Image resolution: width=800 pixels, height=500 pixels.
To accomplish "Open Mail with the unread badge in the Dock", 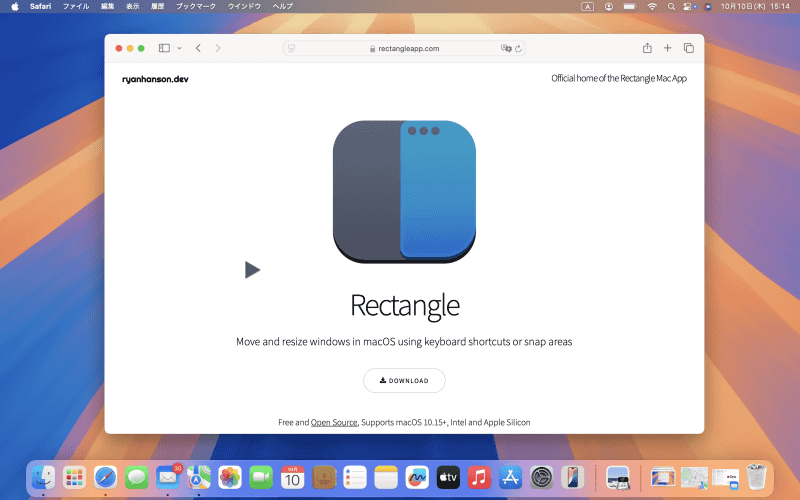I will click(168, 478).
